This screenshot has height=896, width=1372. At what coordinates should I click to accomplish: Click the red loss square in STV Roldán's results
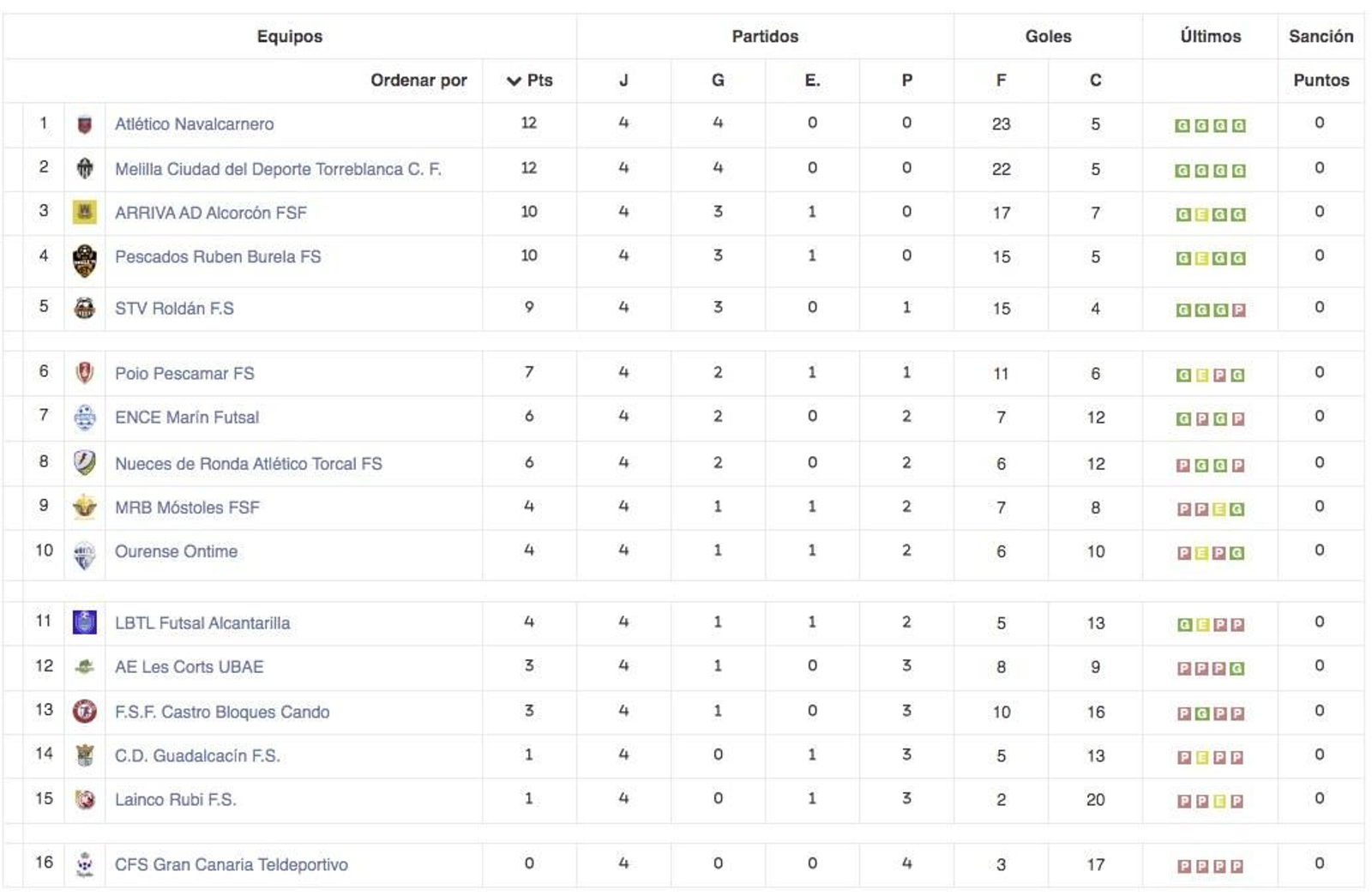click(1238, 310)
